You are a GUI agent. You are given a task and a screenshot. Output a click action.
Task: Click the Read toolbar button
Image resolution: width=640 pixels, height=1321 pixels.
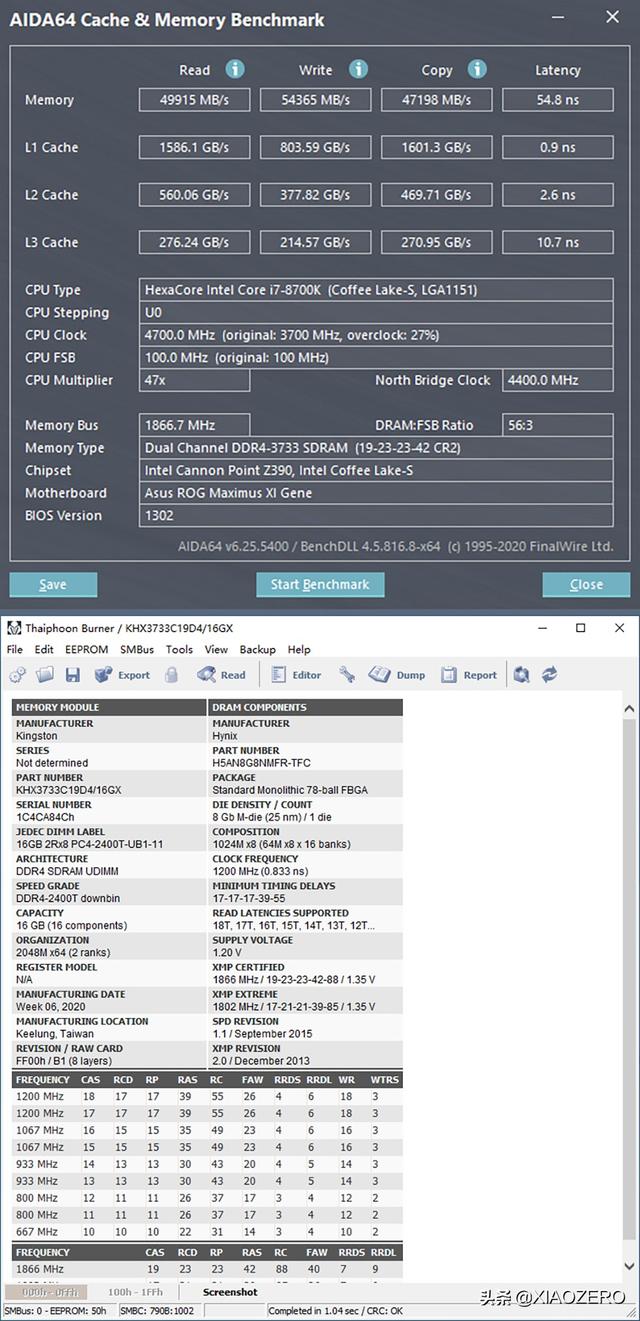tap(221, 675)
